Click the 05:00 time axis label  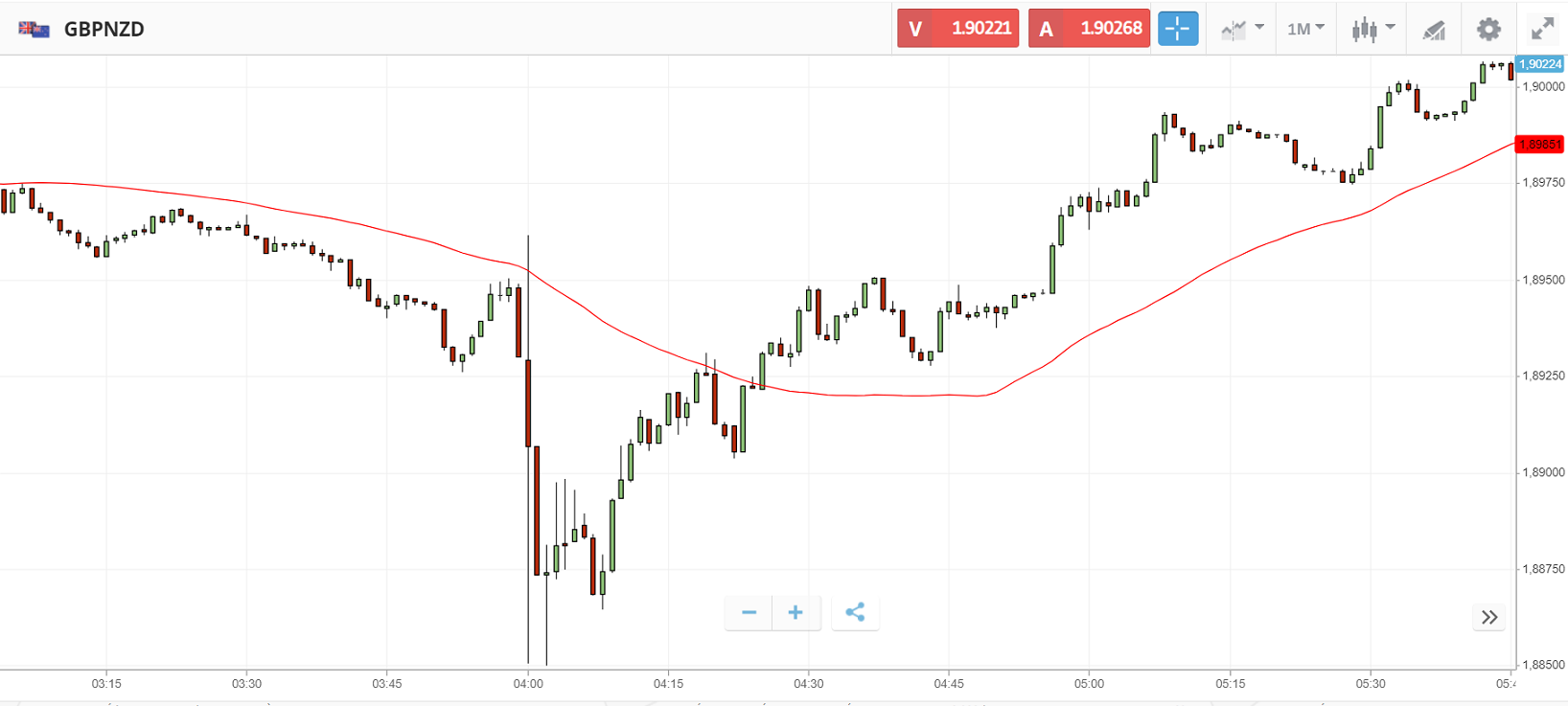1089,684
